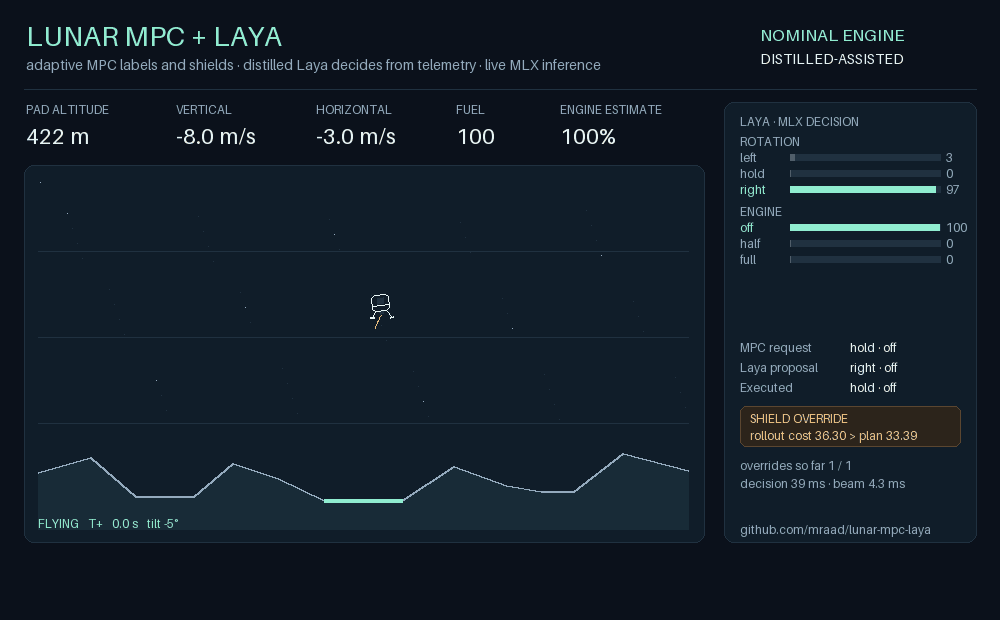Image resolution: width=1000 pixels, height=620 pixels.
Task: Click the rotation 'left' probability bar
Action: point(865,158)
